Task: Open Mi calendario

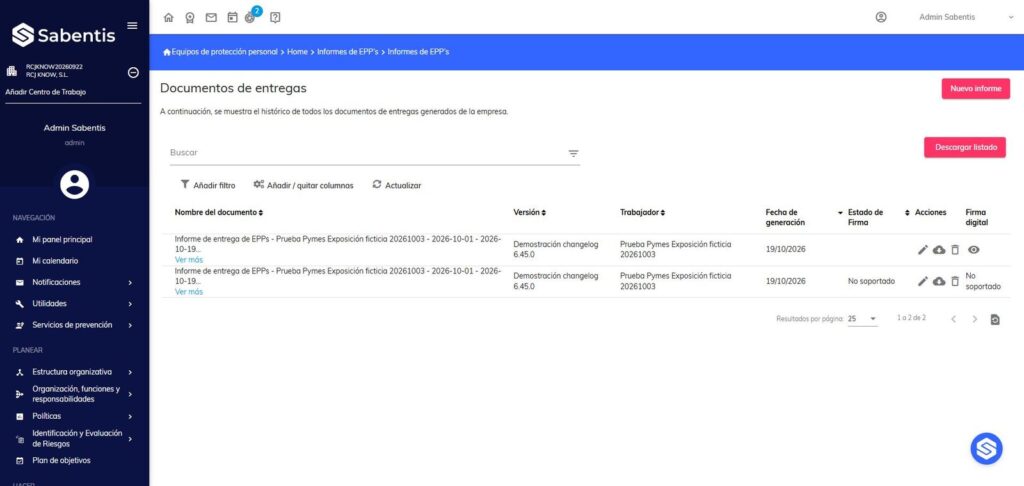Action: [55, 261]
